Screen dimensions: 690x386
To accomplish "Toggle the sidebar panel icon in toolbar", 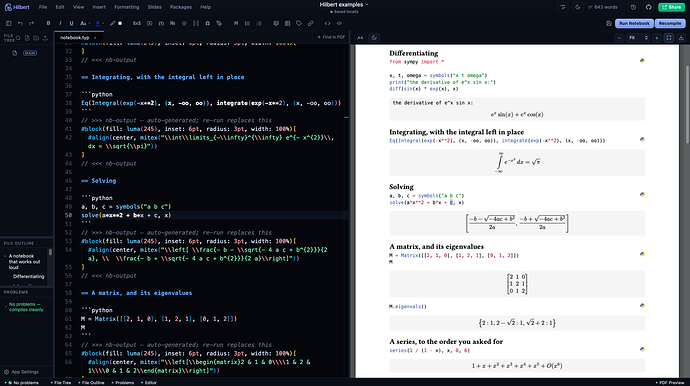I will pyautogui.click(x=8, y=23).
